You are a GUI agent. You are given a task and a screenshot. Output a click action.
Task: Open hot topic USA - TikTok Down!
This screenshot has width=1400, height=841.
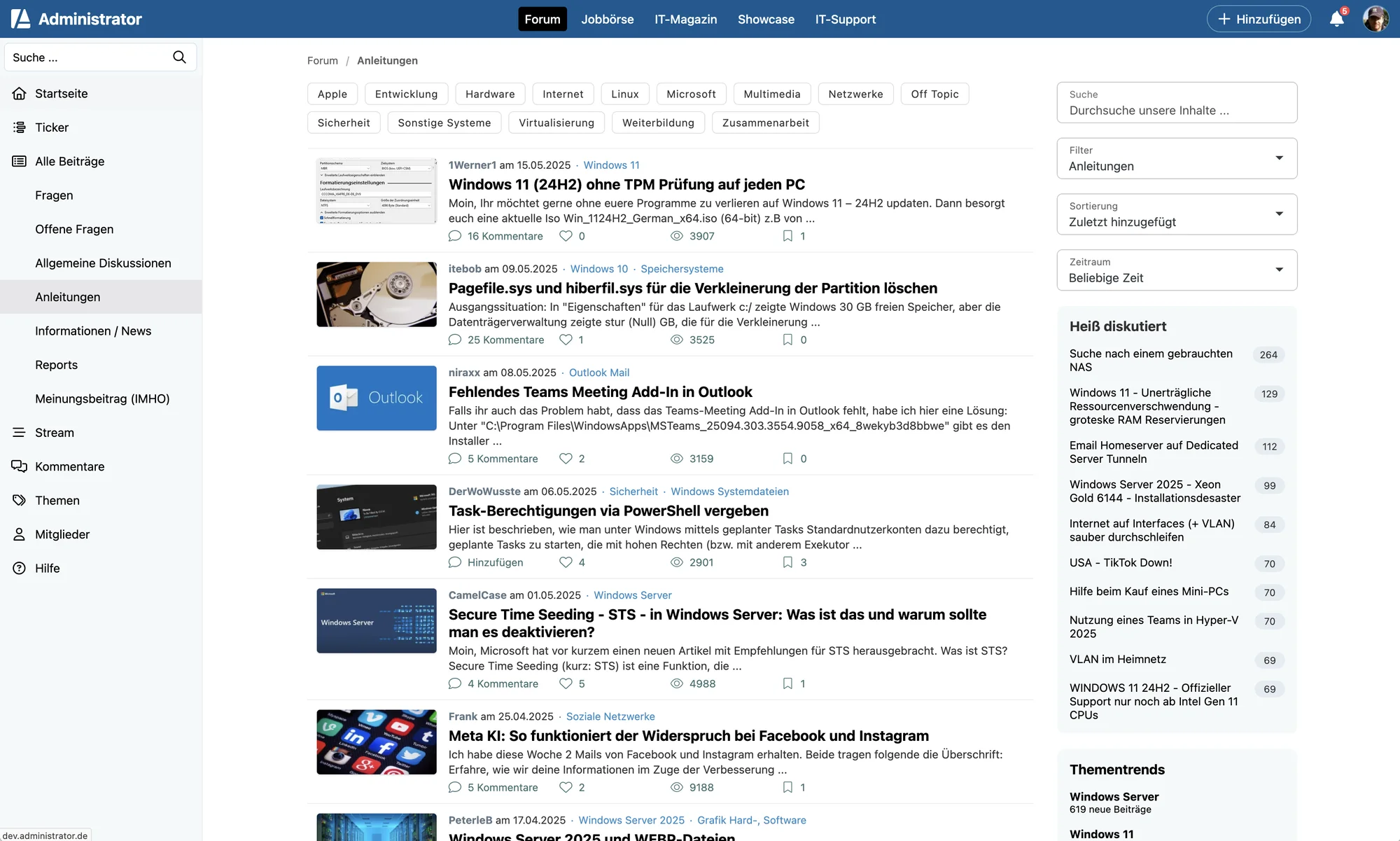(1121, 563)
